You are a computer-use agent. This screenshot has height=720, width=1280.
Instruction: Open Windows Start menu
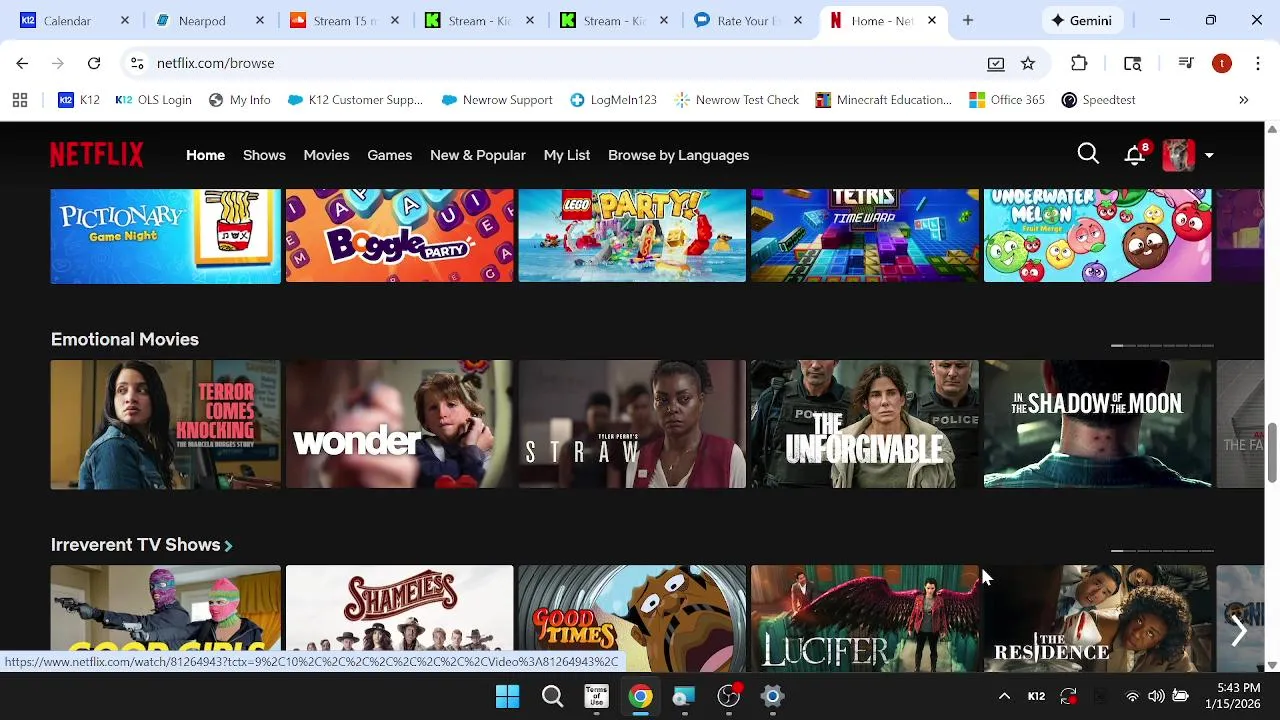[507, 696]
